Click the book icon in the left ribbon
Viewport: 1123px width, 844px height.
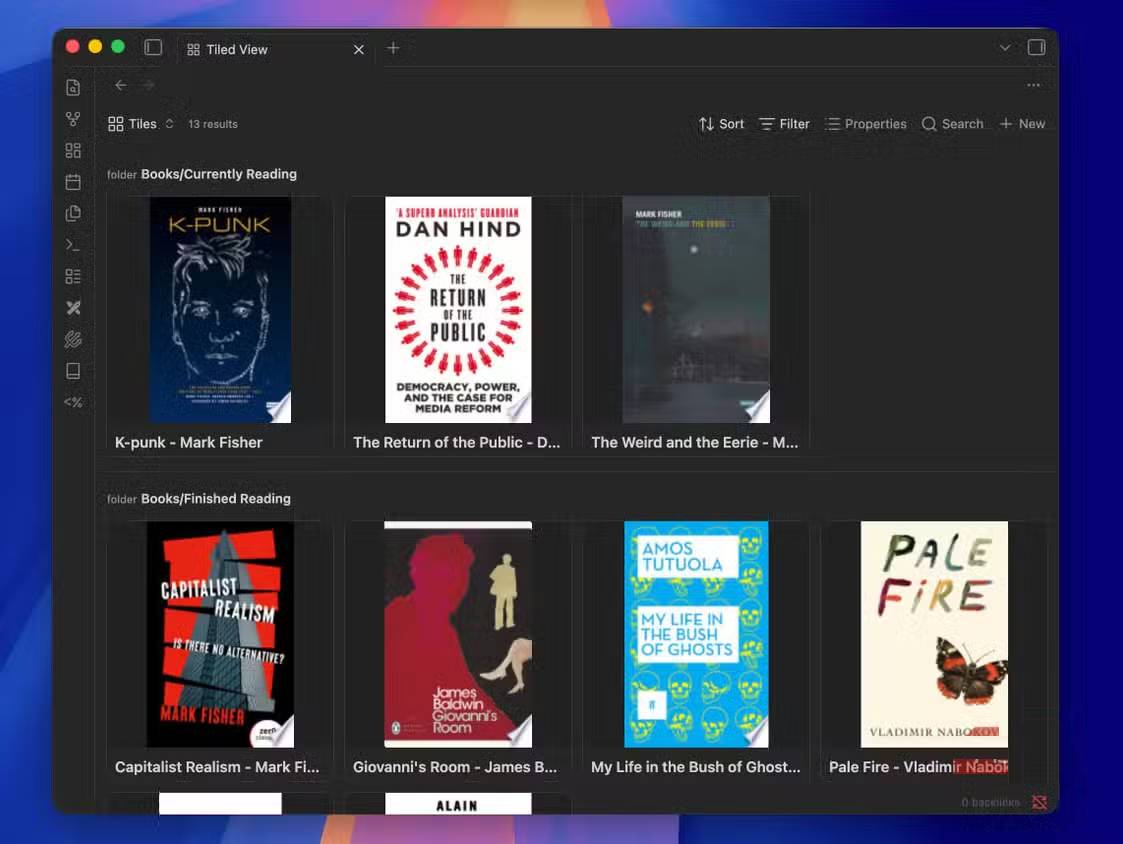73,371
